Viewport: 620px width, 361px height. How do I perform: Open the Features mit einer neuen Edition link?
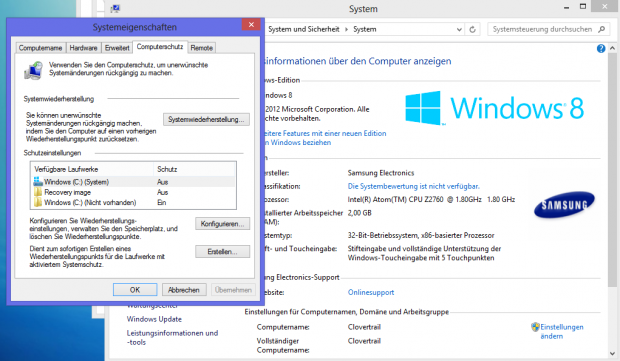pyautogui.click(x=324, y=138)
